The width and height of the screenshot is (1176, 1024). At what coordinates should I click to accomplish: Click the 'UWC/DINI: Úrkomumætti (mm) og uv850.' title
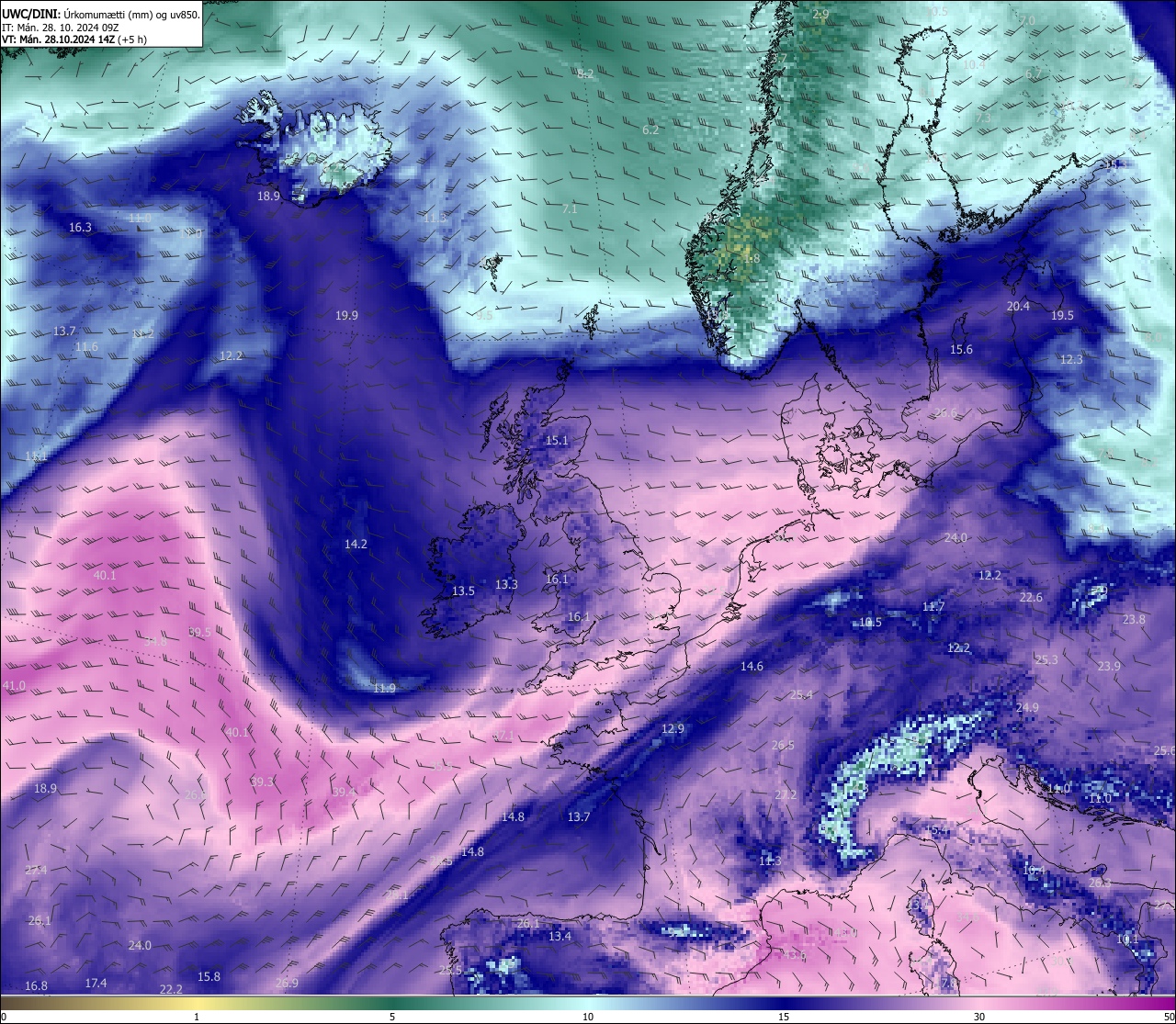pyautogui.click(x=101, y=15)
